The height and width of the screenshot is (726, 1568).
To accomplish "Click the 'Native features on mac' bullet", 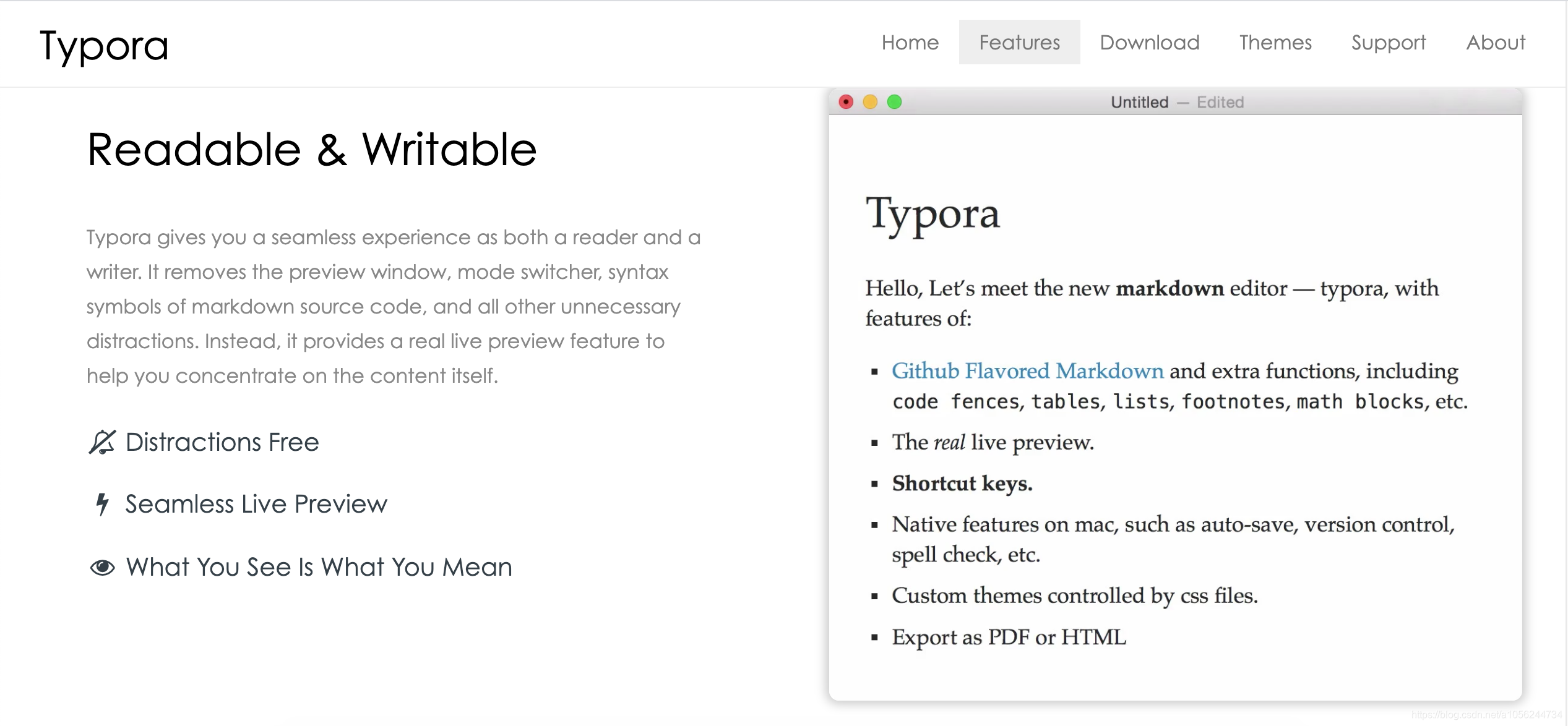I will (1173, 539).
